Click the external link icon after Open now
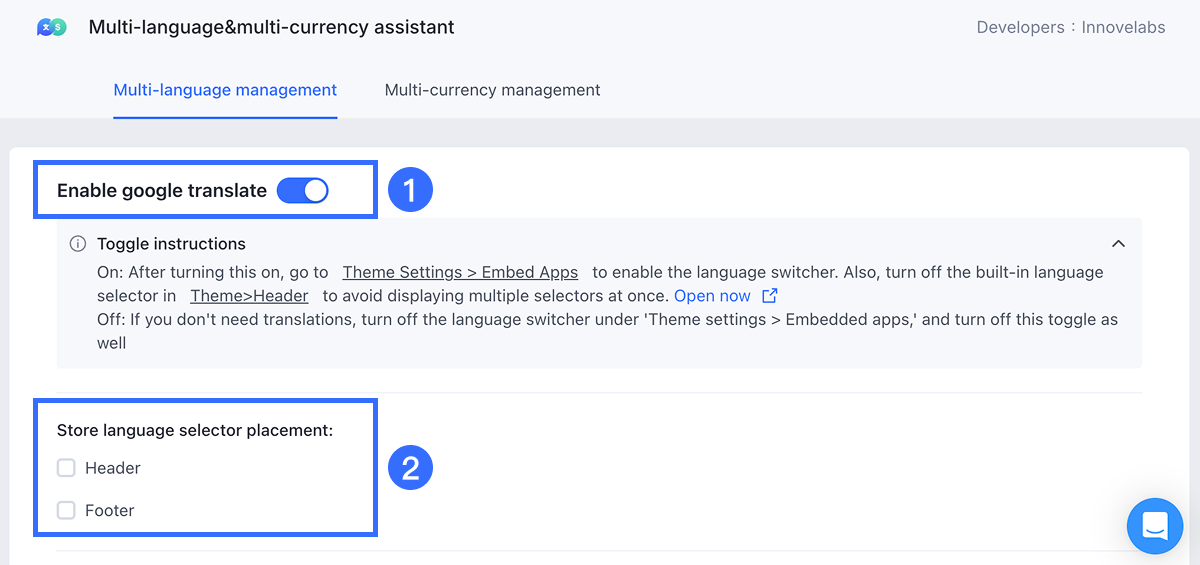1200x565 pixels. (769, 296)
